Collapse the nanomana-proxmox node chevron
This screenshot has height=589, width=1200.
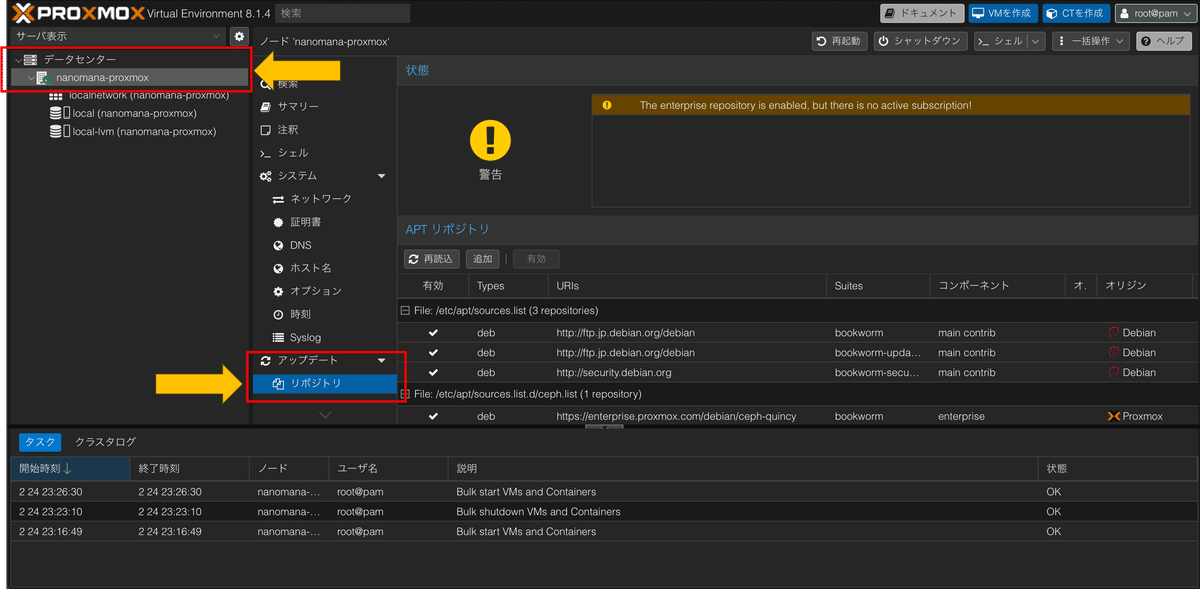tap(30, 78)
